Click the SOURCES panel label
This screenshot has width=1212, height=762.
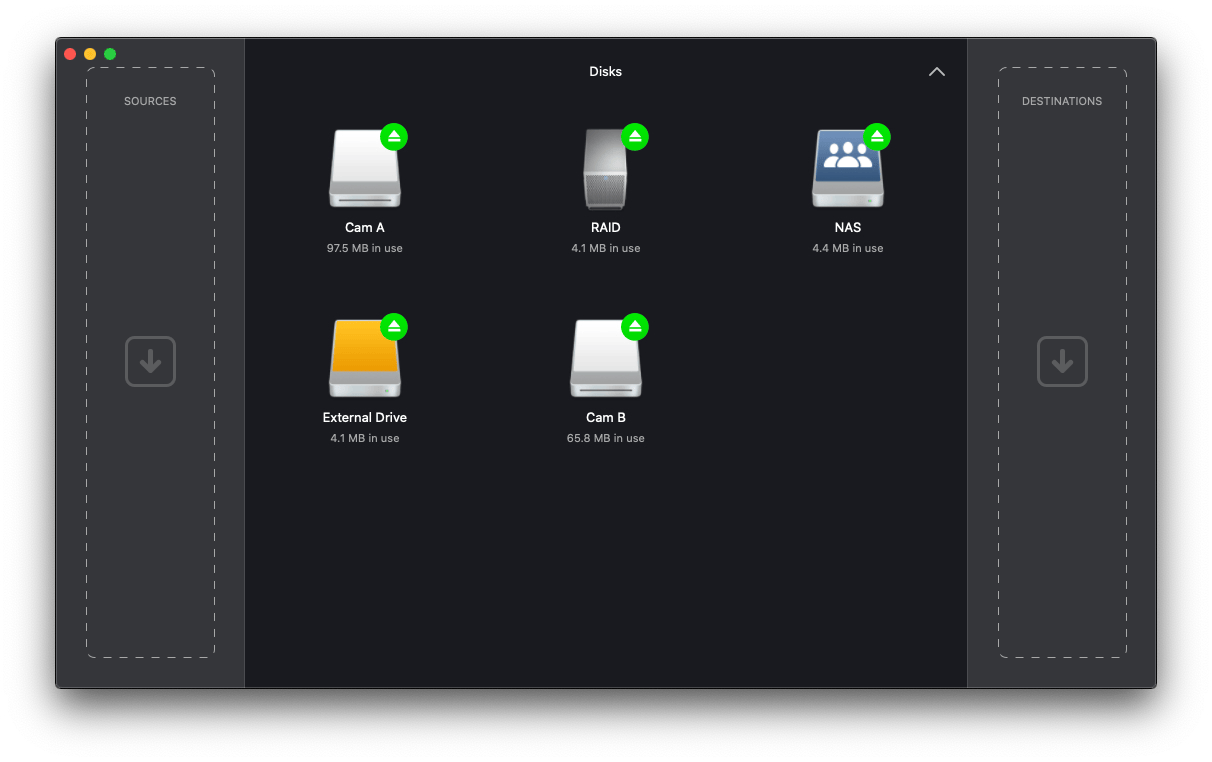coord(150,100)
